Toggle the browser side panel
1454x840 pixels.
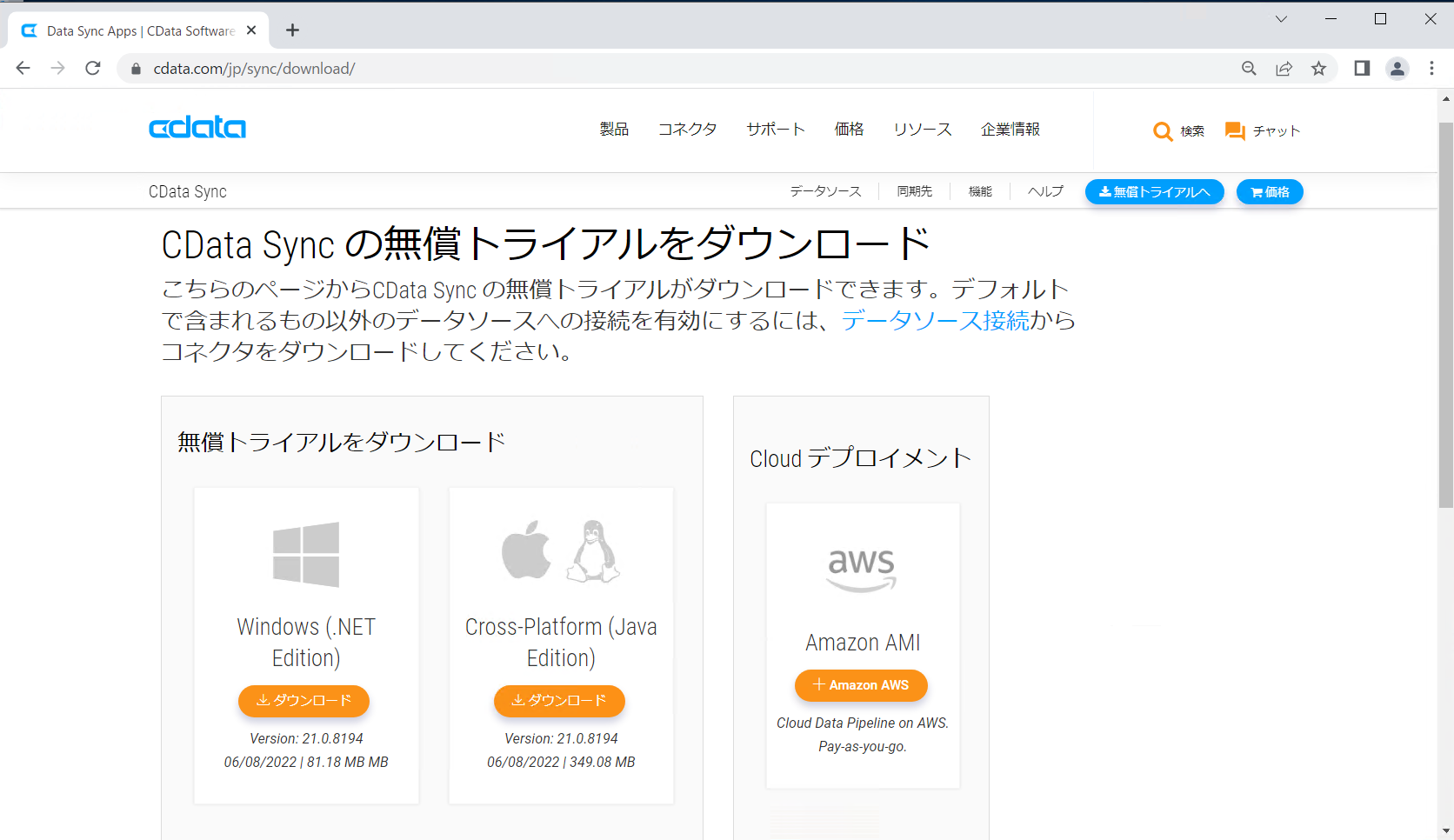[x=1362, y=69]
